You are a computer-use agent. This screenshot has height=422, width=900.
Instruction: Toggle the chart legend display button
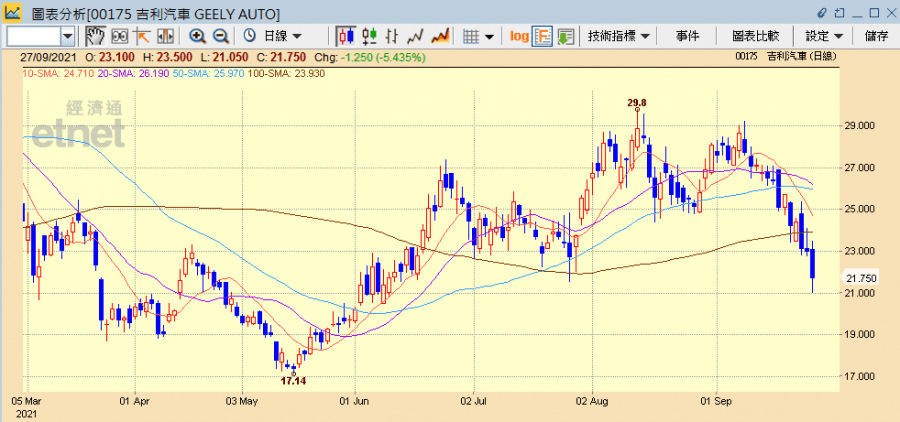coord(543,36)
